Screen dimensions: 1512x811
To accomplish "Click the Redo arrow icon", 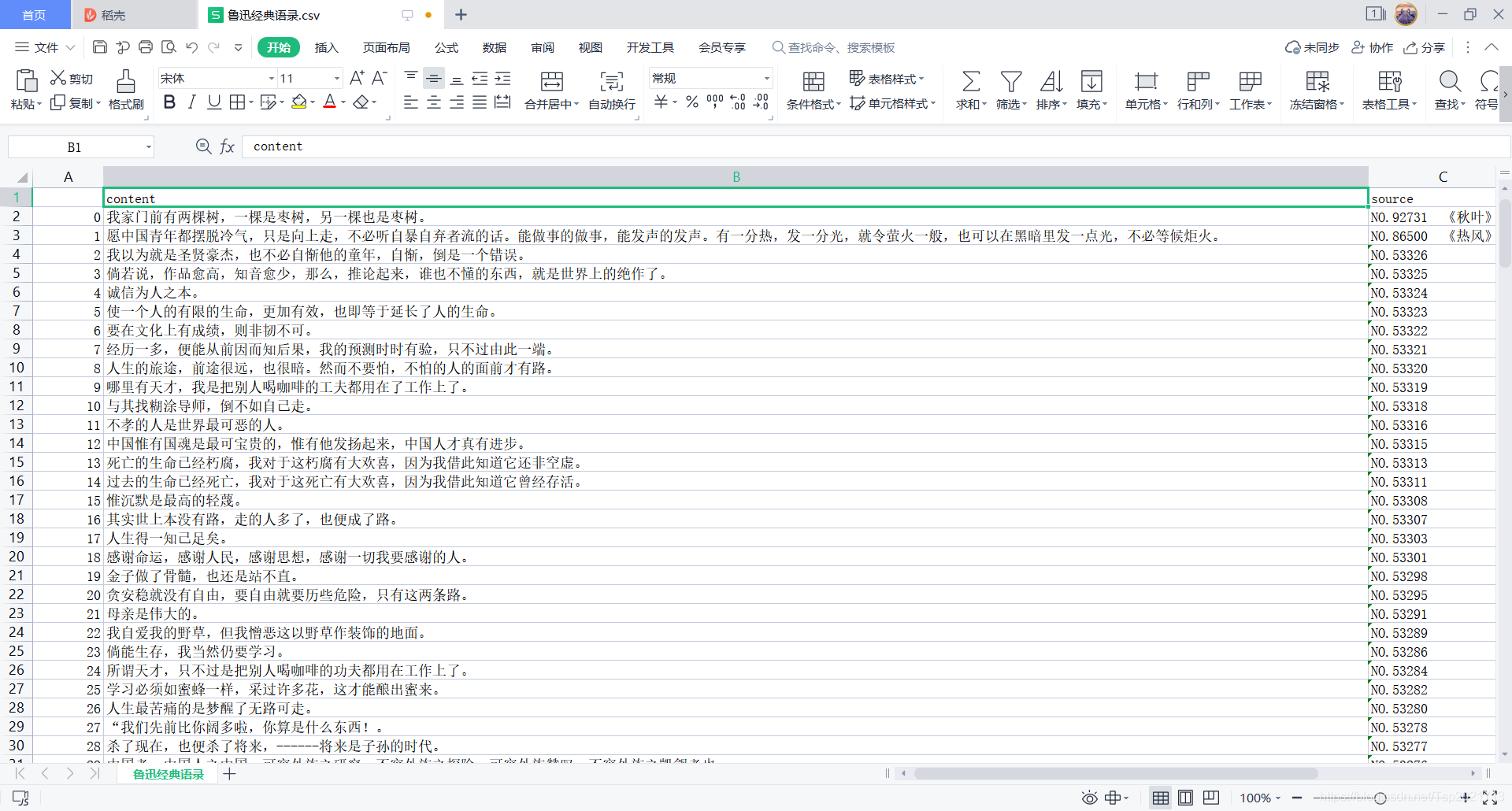I will 213,47.
